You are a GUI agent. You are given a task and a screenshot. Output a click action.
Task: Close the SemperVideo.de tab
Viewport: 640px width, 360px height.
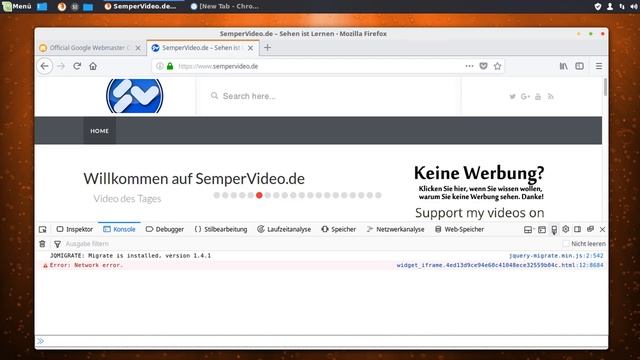click(x=250, y=48)
